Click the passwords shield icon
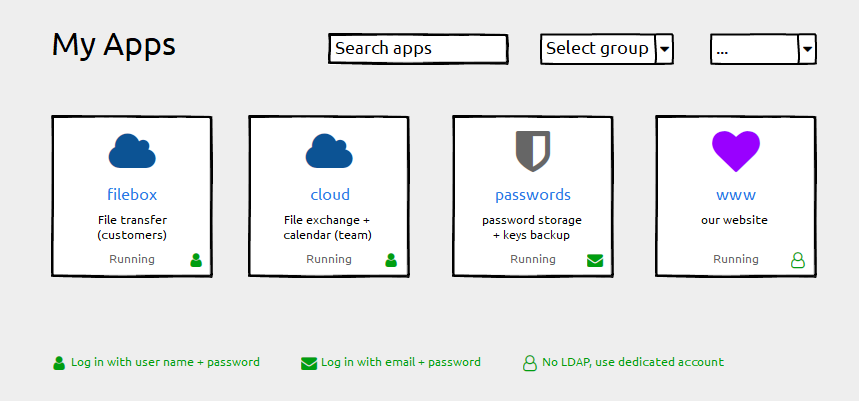859x401 pixels. point(533,151)
